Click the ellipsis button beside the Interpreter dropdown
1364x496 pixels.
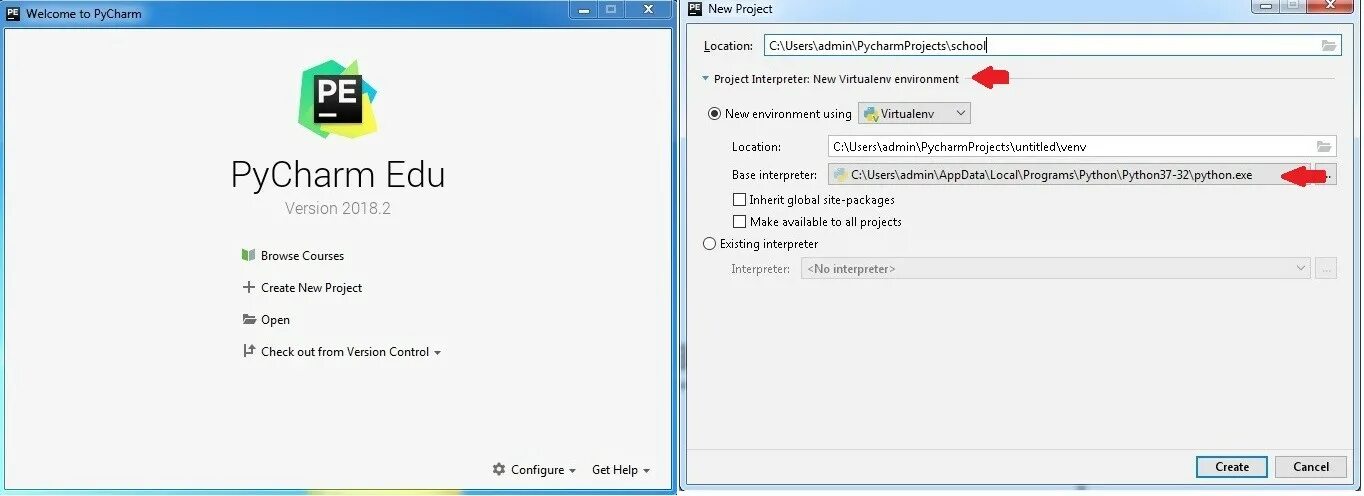(x=1326, y=268)
